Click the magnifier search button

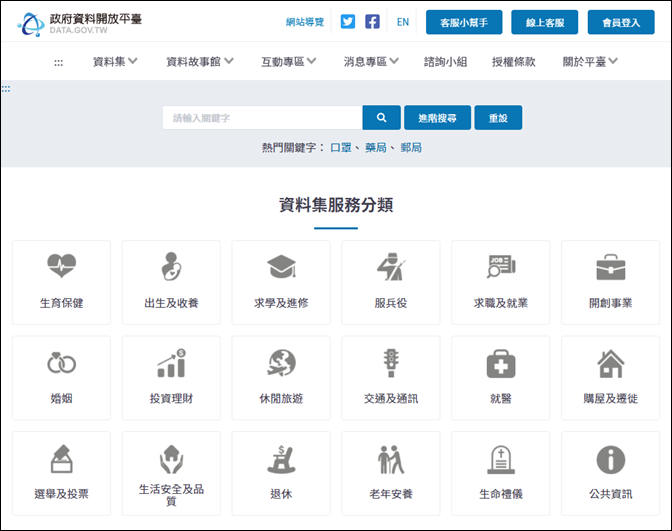[x=381, y=117]
